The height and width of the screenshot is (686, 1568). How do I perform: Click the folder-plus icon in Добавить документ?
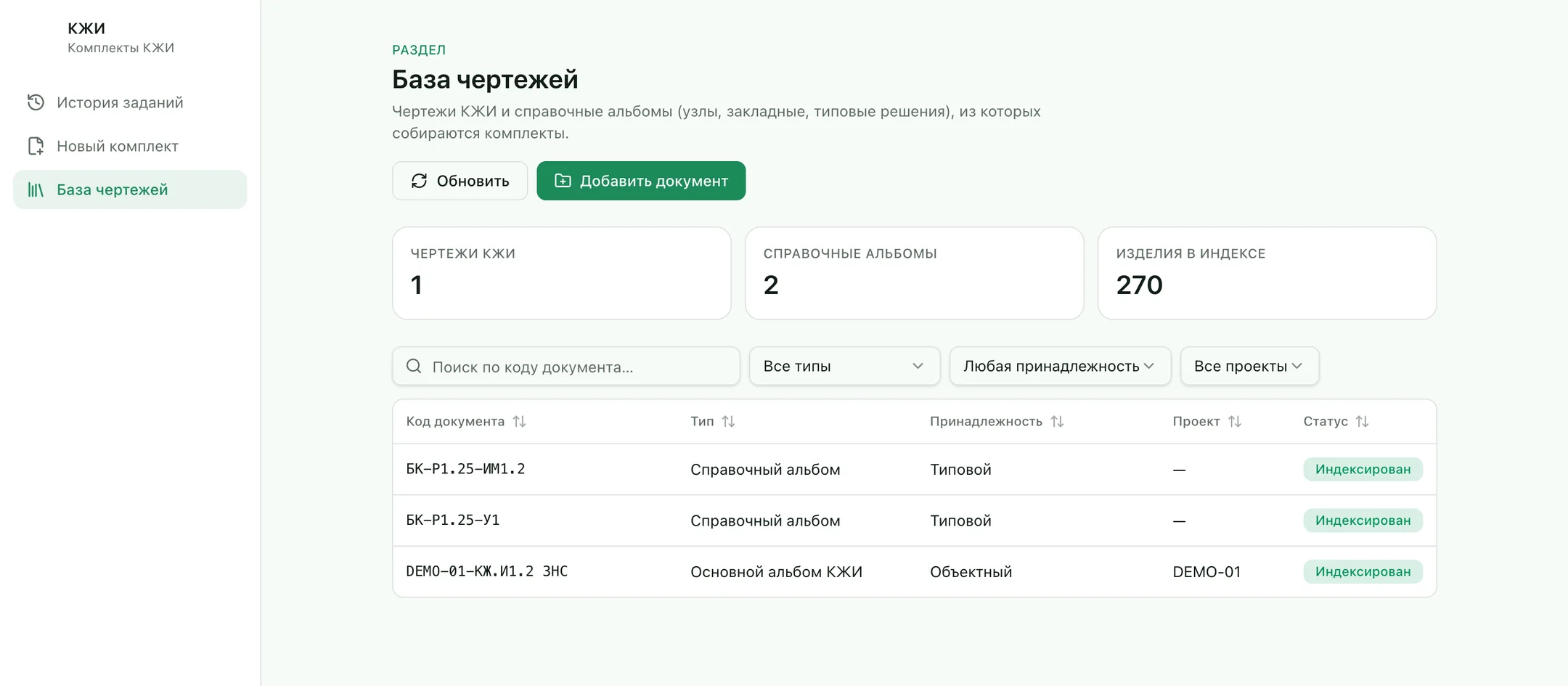[563, 181]
